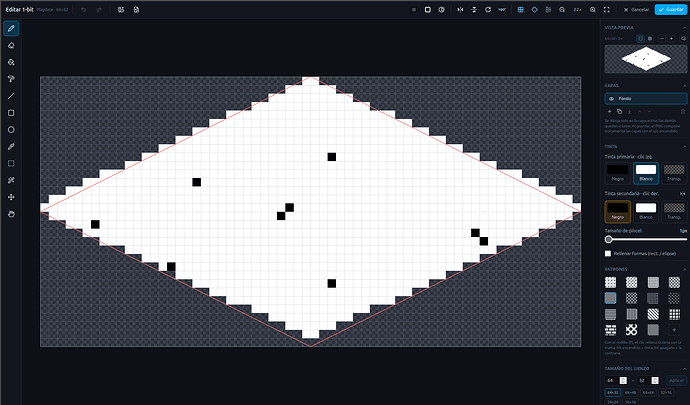Collapse the Patrones section

[684, 269]
